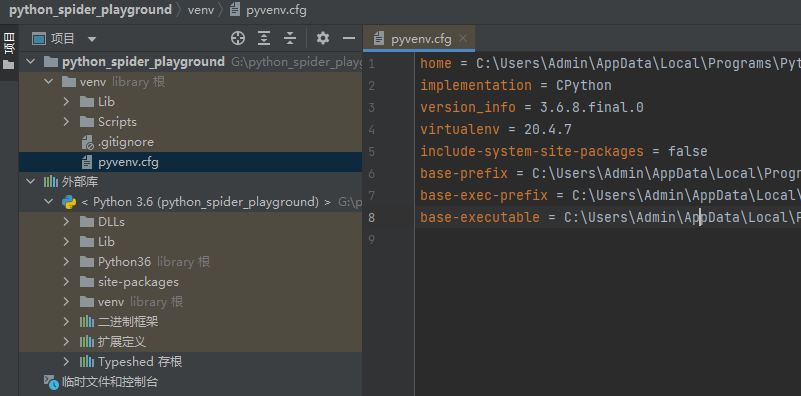Click the .gitignore file icon

[87, 142]
